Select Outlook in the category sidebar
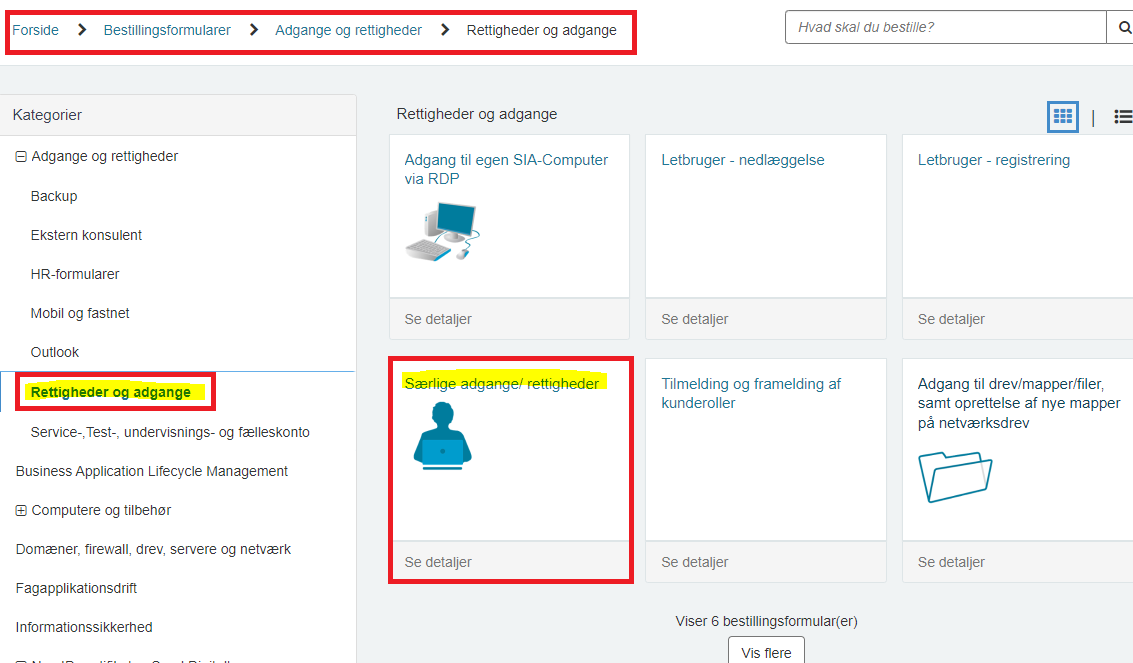 click(x=54, y=352)
